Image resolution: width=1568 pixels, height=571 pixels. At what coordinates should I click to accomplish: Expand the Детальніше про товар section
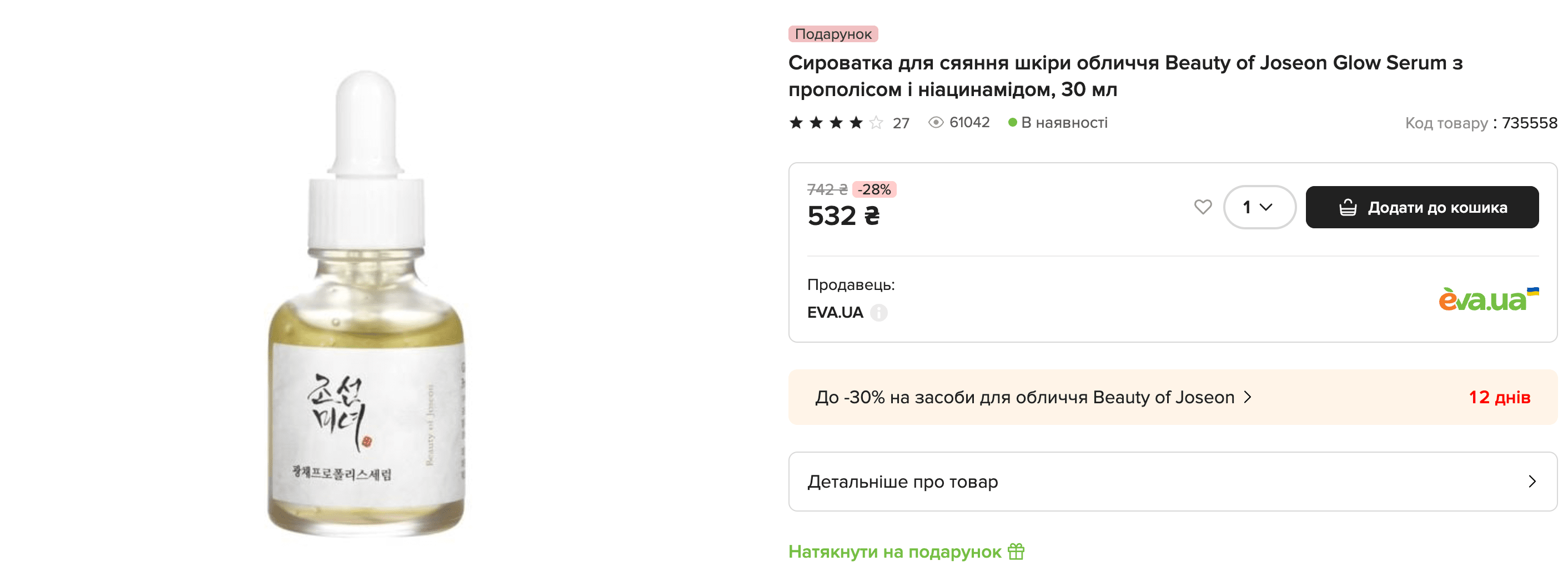click(x=1172, y=482)
